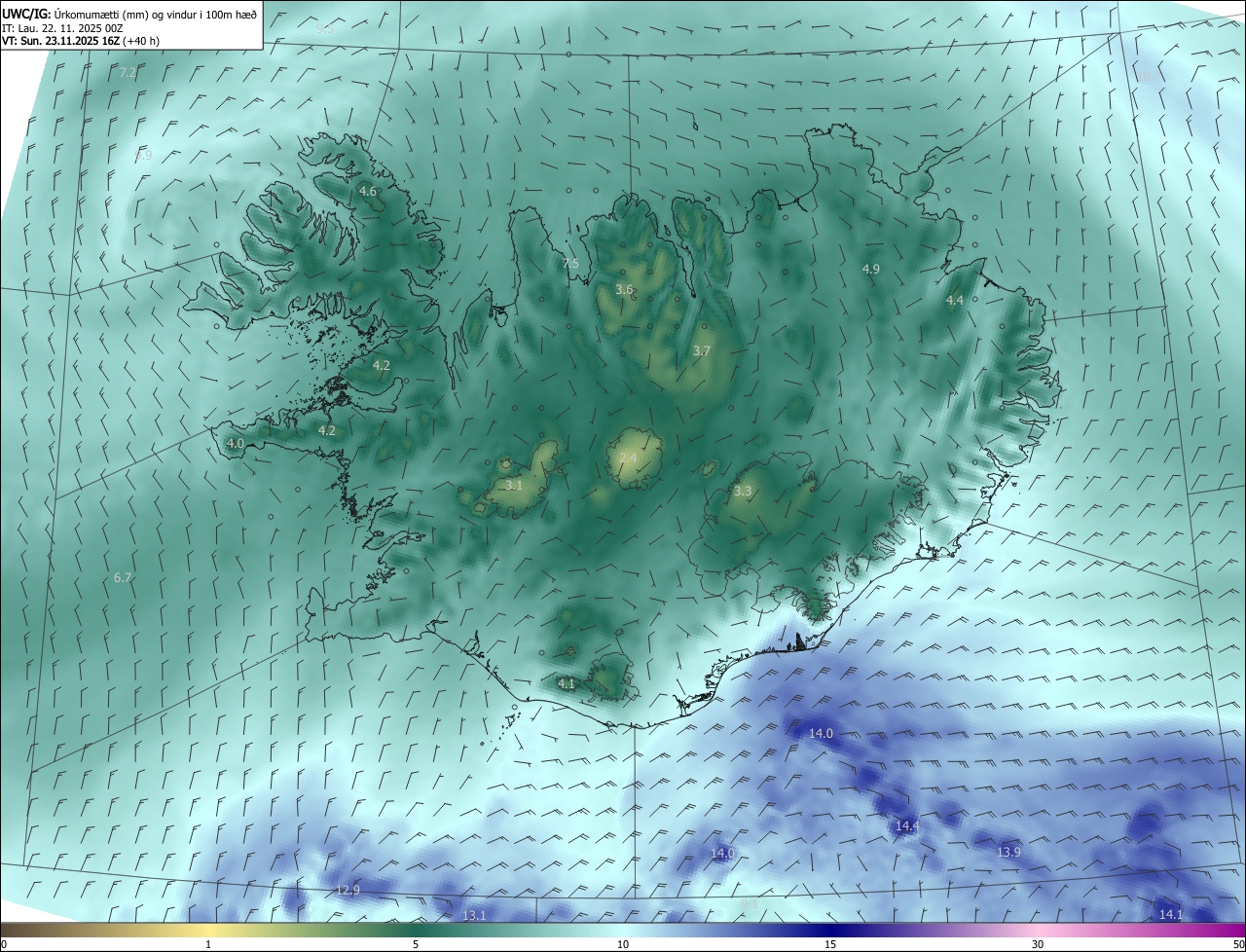Click the 15 tick on the color scale
Viewport: 1246px width, 952px height.
click(830, 944)
